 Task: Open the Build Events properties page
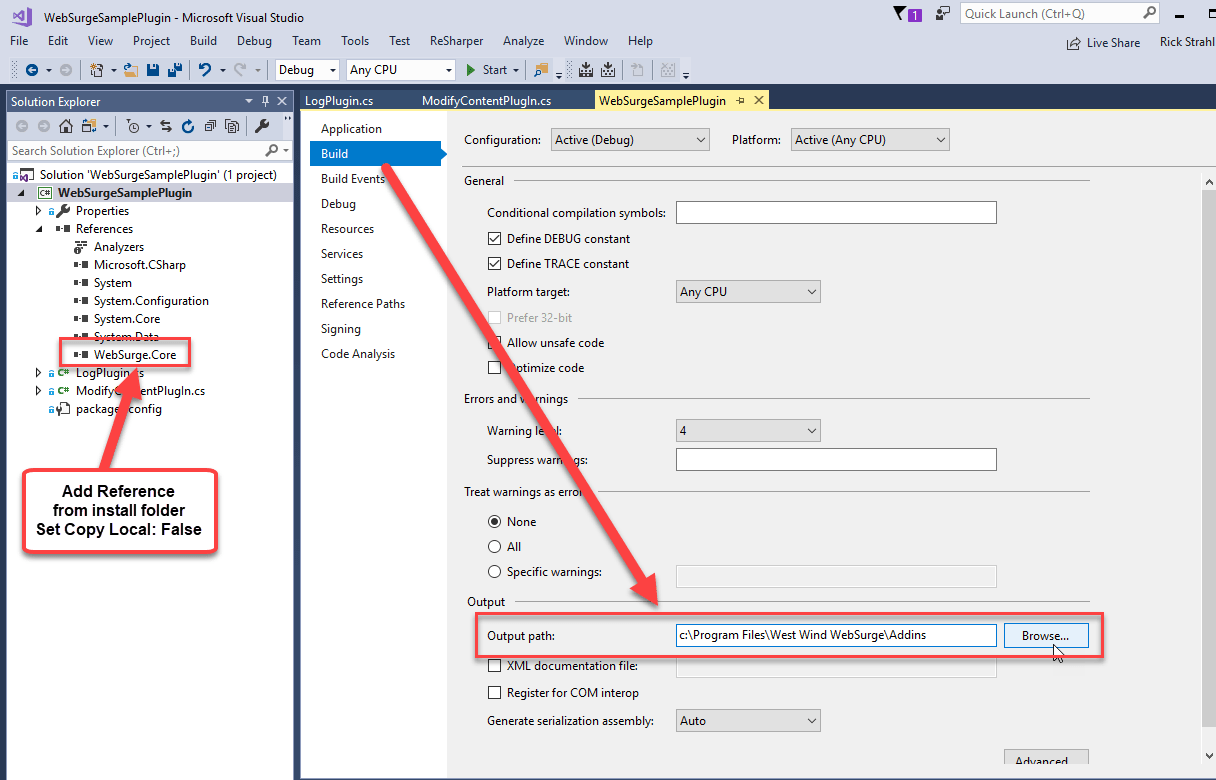pos(353,179)
